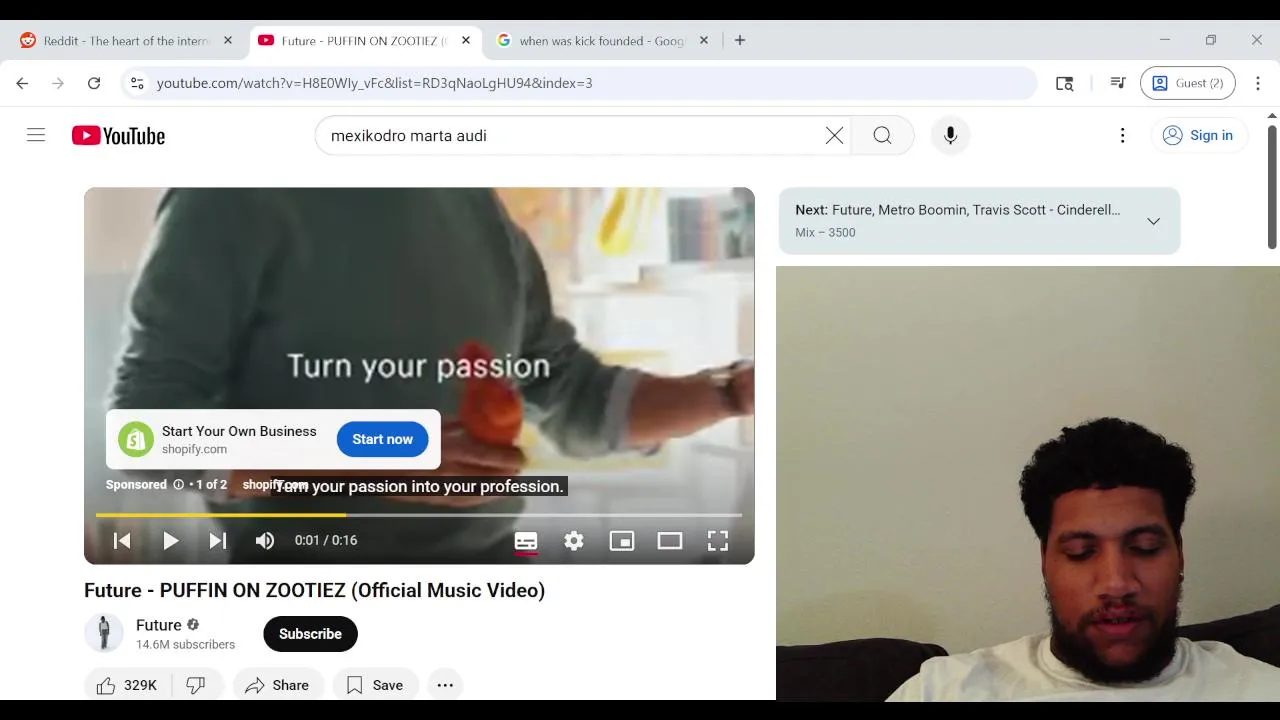
Task: Like the video (329K)
Action: click(x=128, y=685)
